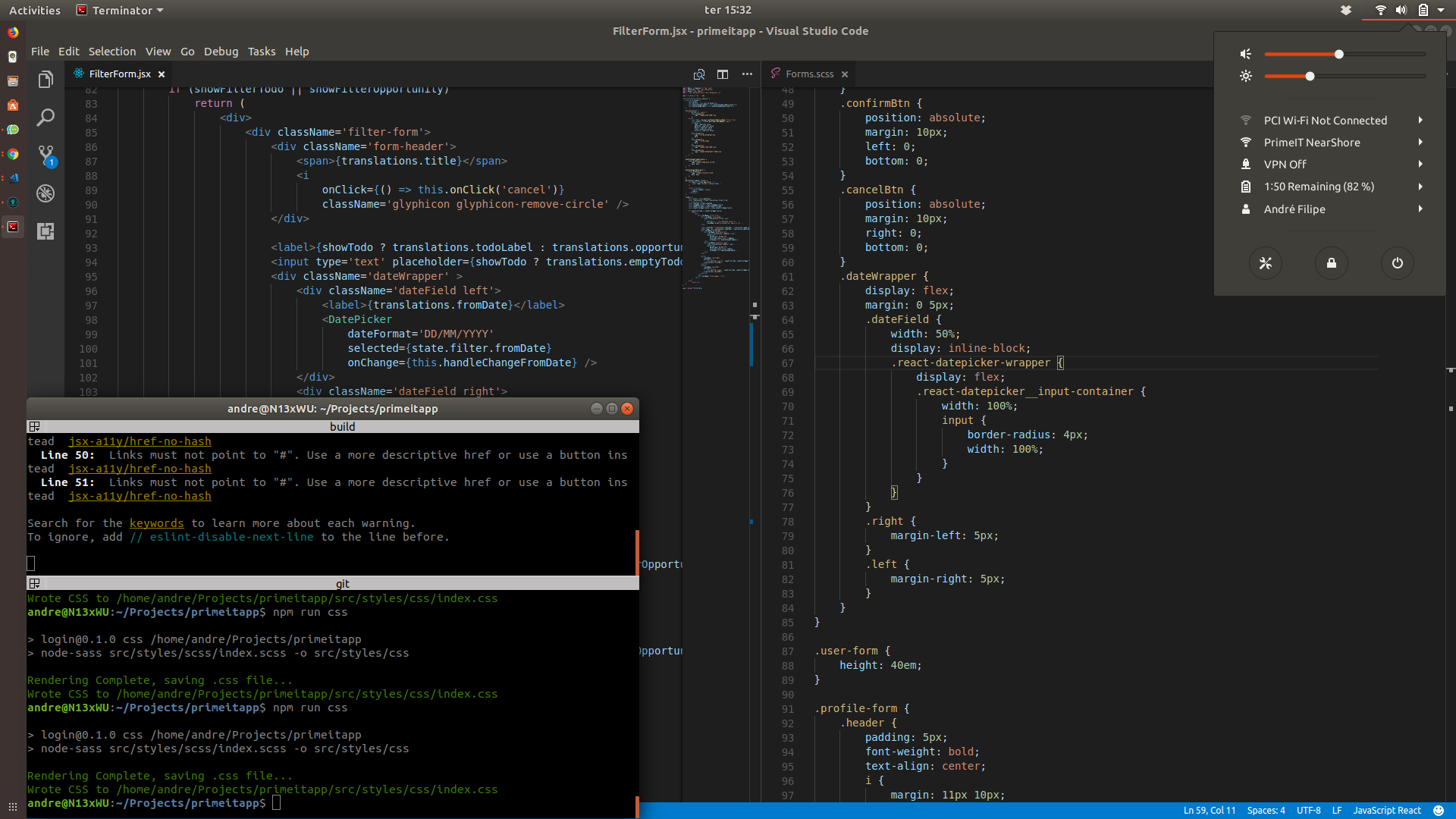Open Source Control view with badge
This screenshot has height=819, width=1456.
point(45,156)
